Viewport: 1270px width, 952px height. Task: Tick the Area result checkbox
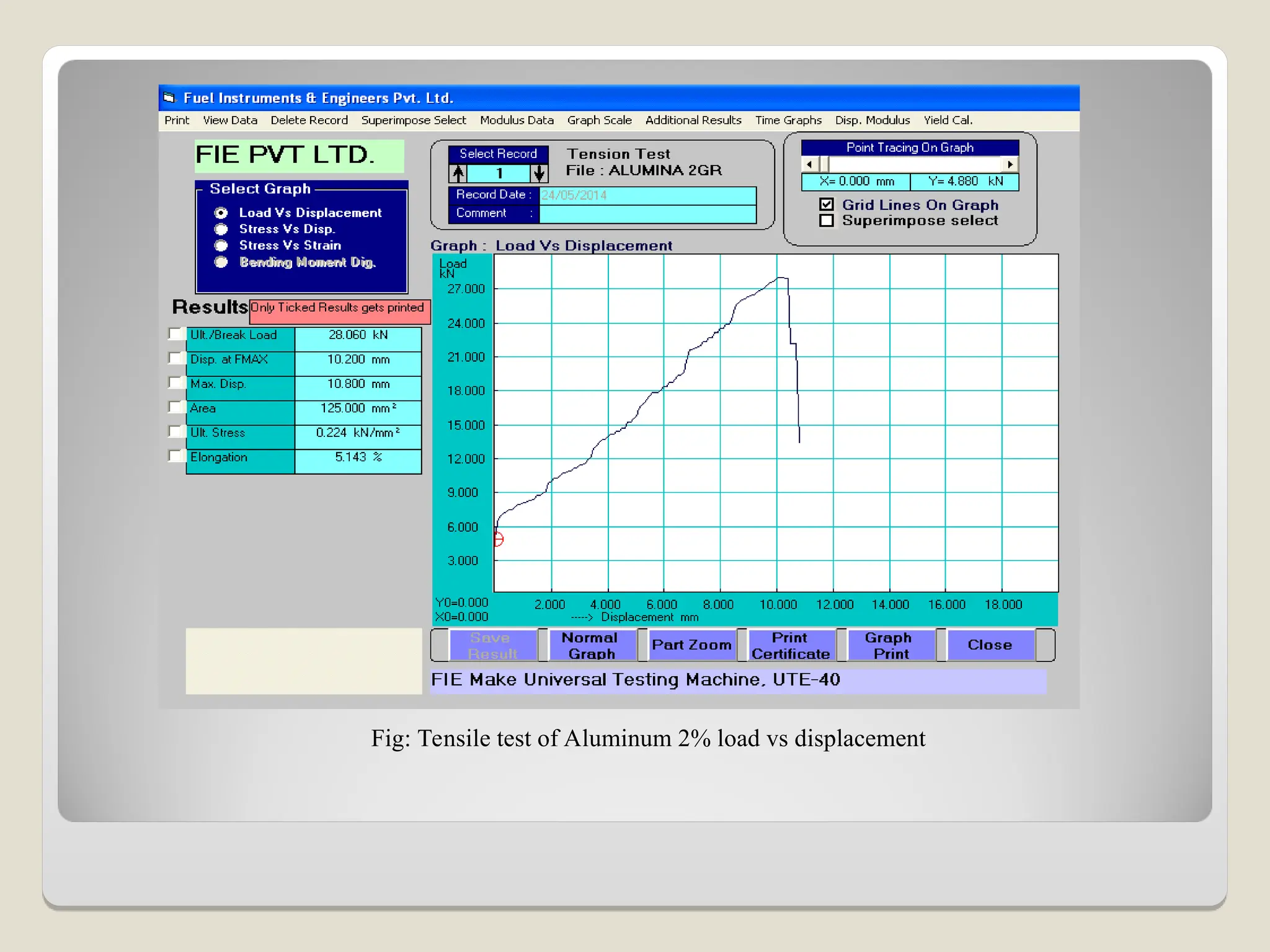[x=175, y=407]
